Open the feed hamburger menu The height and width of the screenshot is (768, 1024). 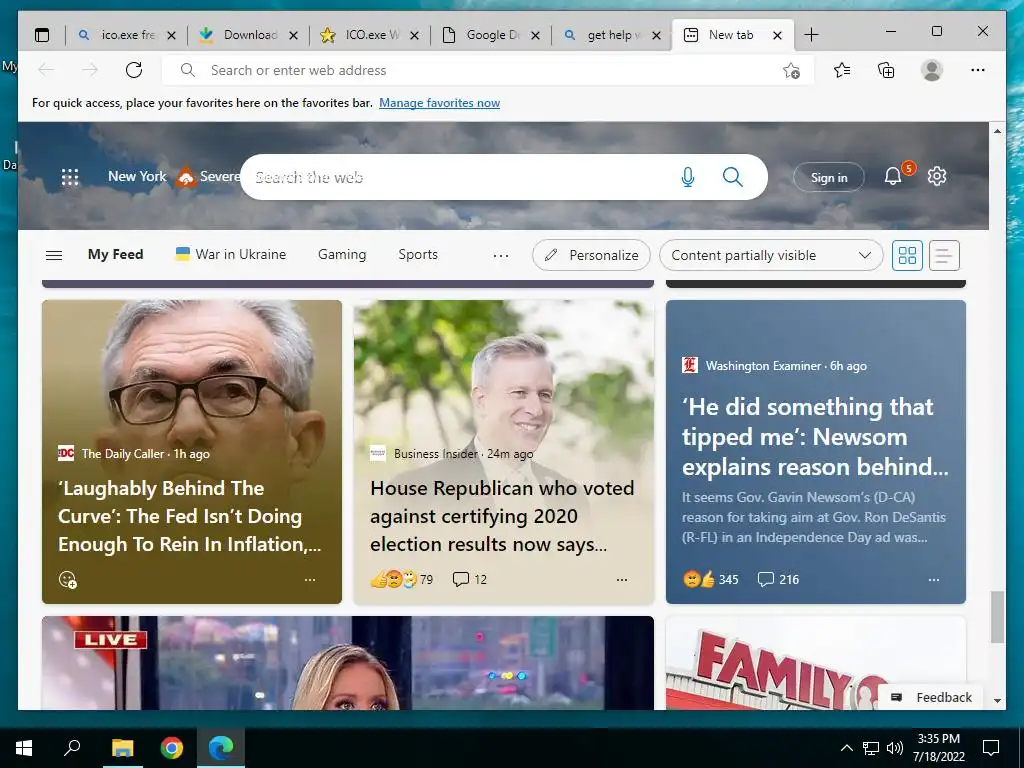[54, 255]
